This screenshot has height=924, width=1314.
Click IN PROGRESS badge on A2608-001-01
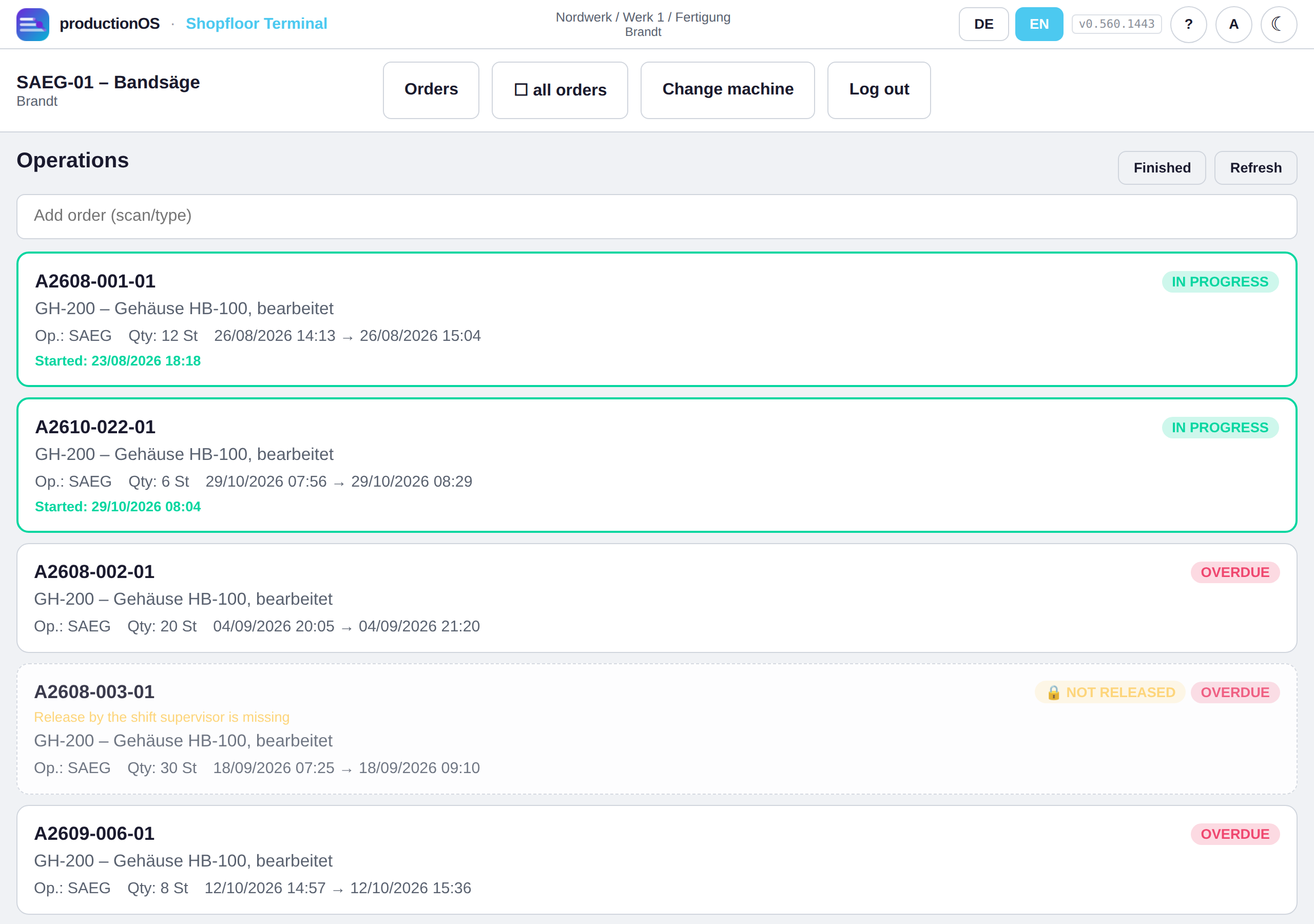pyautogui.click(x=1220, y=282)
